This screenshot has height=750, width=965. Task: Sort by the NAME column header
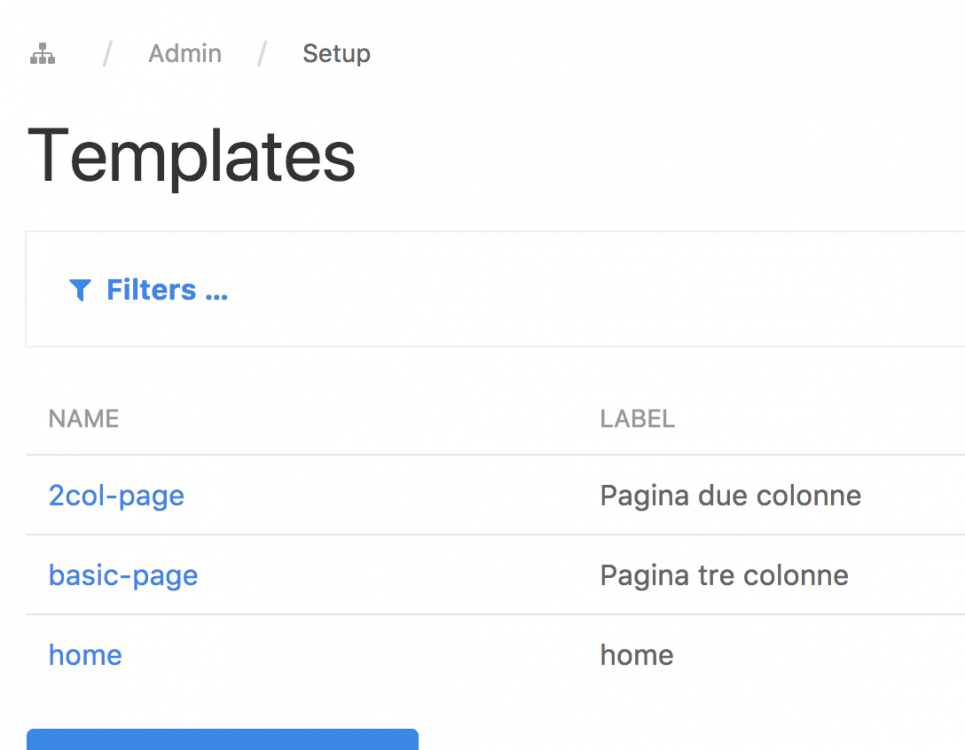pyautogui.click(x=84, y=418)
